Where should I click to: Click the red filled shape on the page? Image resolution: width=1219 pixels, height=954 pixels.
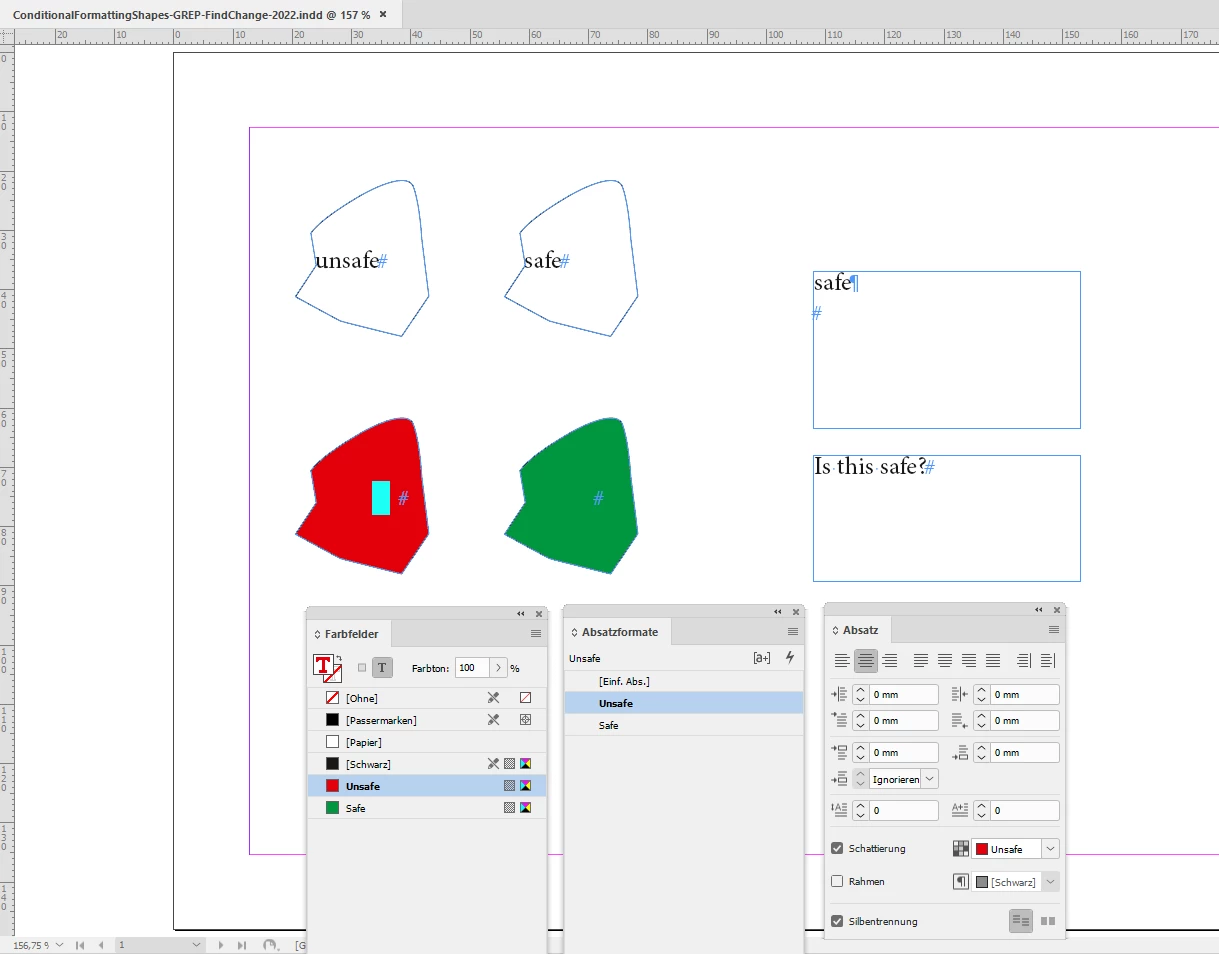362,496
